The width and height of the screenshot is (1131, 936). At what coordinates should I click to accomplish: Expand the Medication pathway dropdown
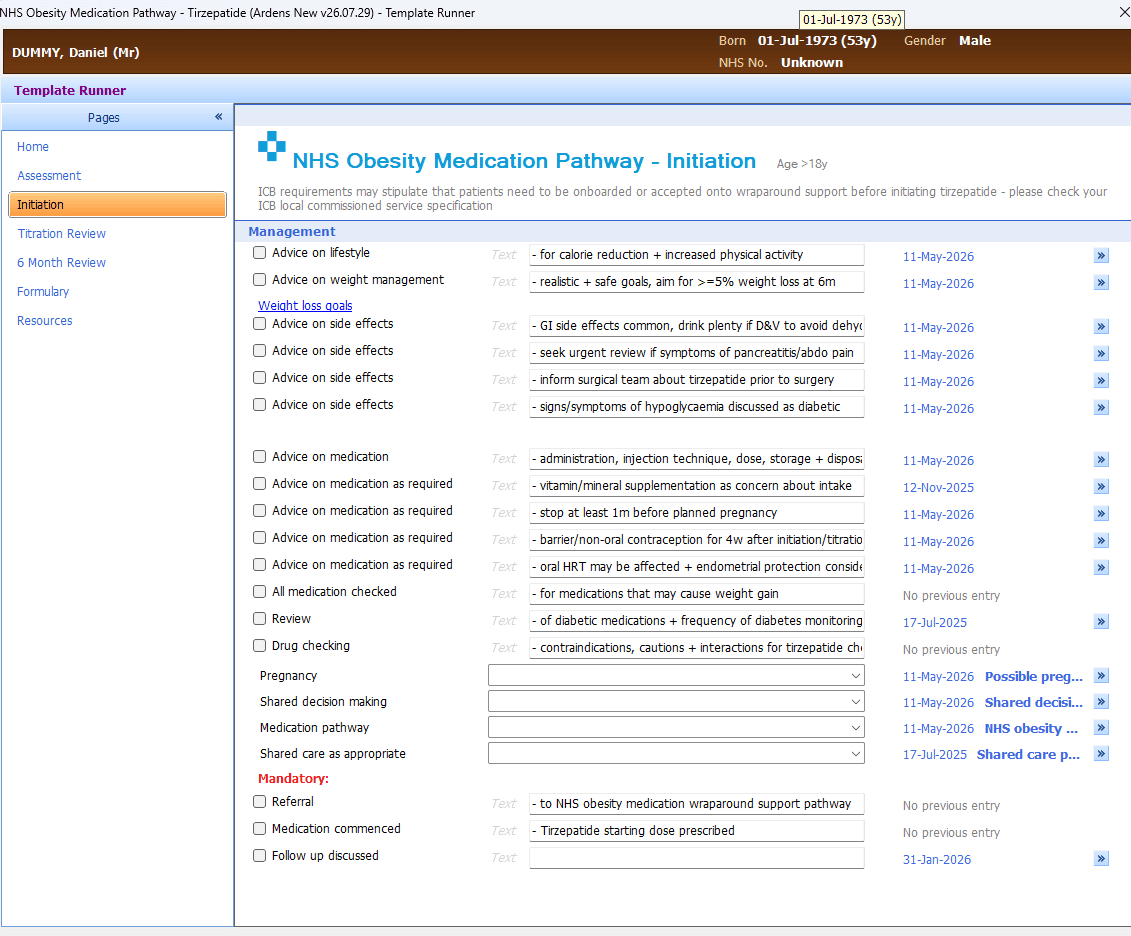pyautogui.click(x=676, y=728)
